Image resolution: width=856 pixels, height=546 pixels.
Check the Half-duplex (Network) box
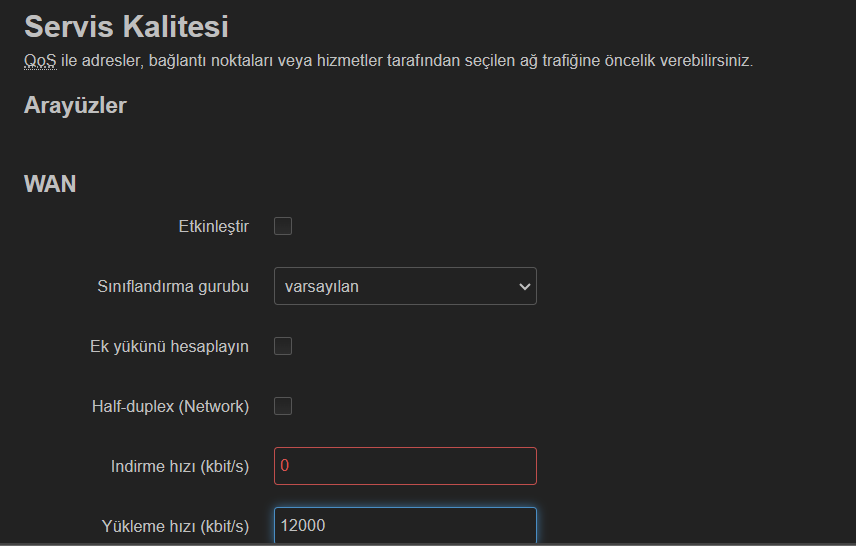coord(283,406)
